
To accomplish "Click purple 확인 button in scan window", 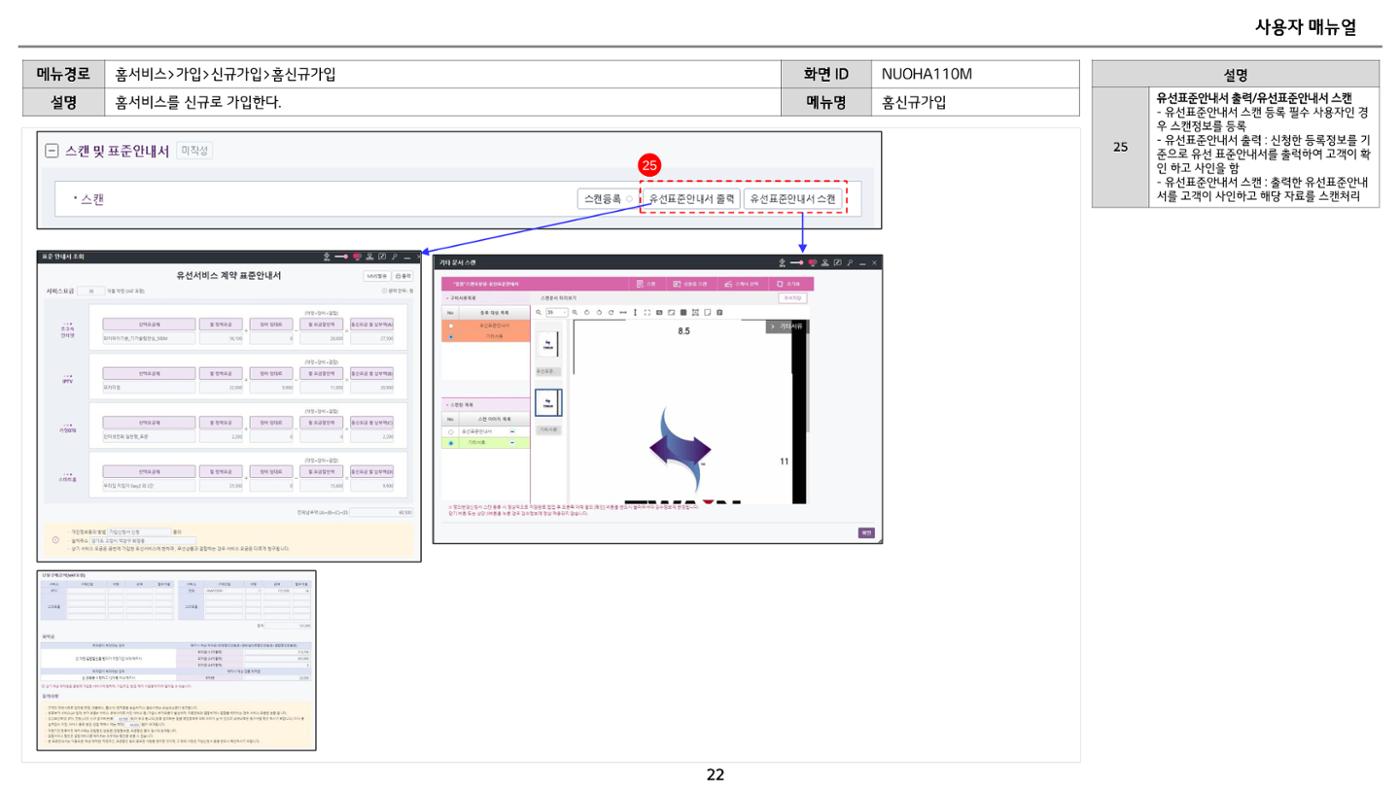I will pyautogui.click(x=866, y=533).
